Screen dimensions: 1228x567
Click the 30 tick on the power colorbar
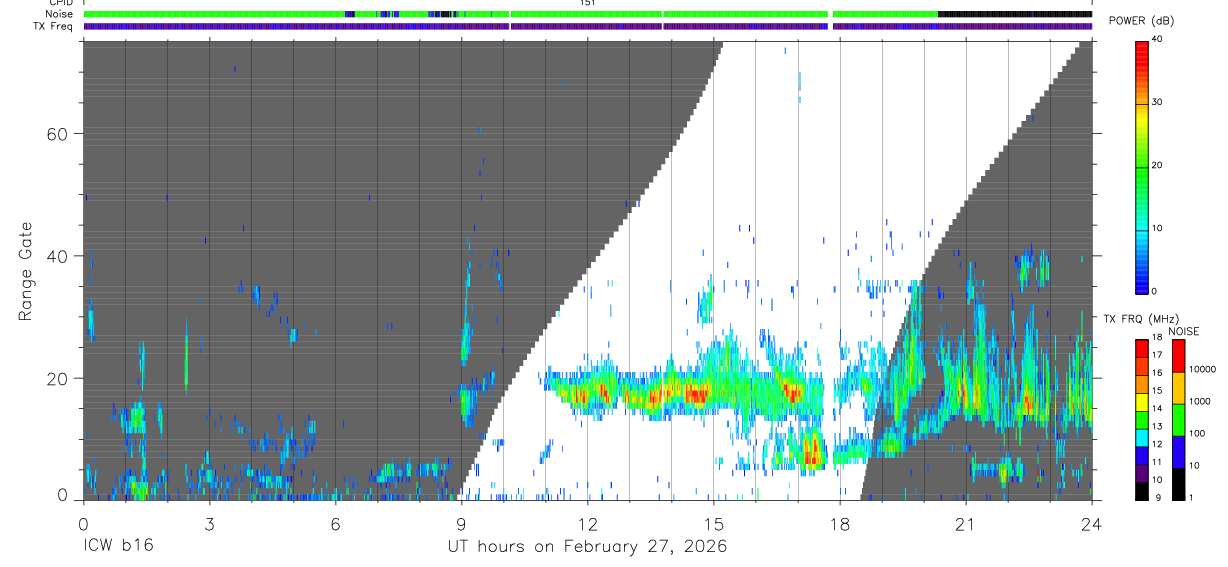pos(1158,102)
